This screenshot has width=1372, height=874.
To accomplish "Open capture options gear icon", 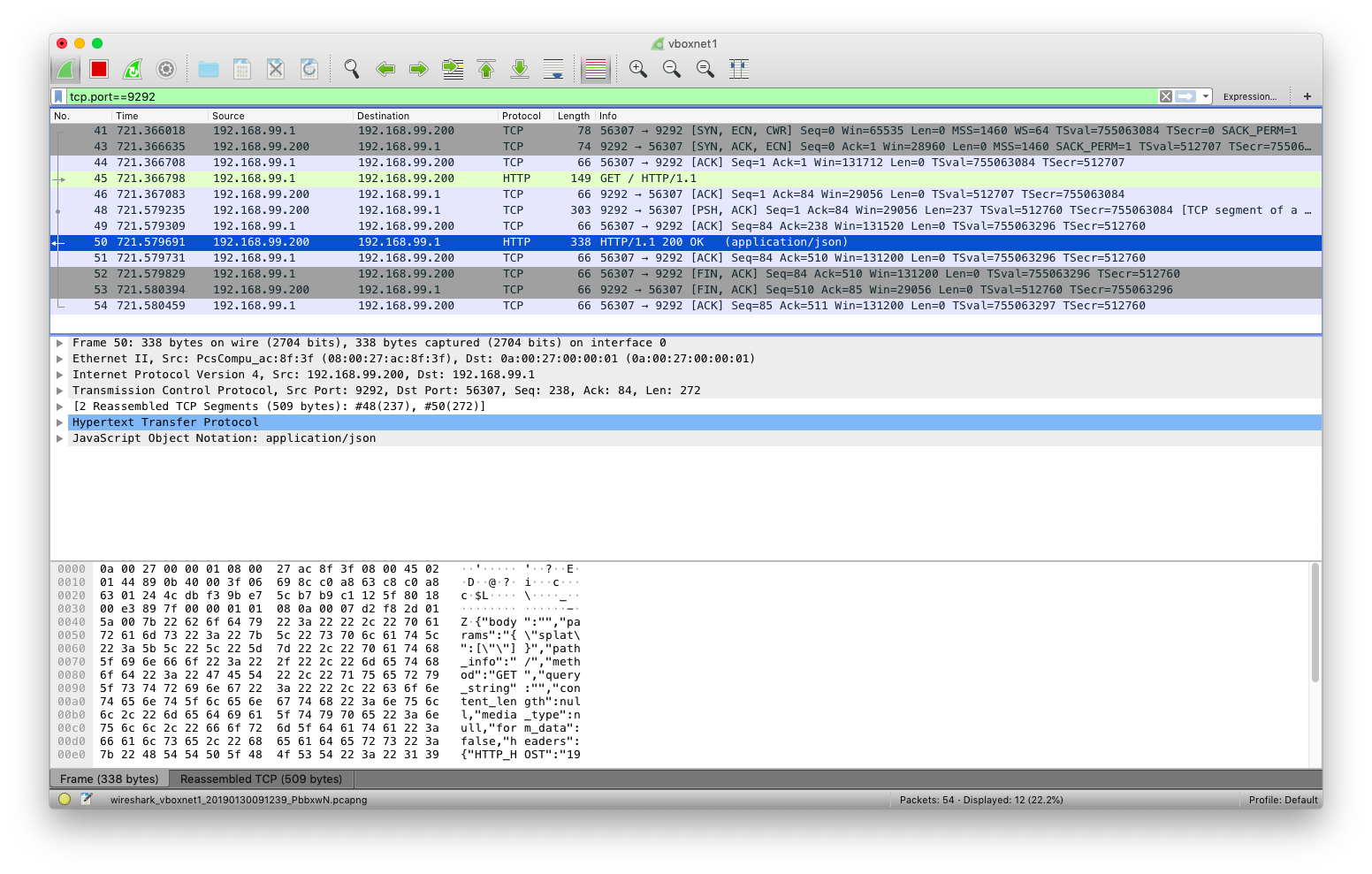I will tap(166, 69).
